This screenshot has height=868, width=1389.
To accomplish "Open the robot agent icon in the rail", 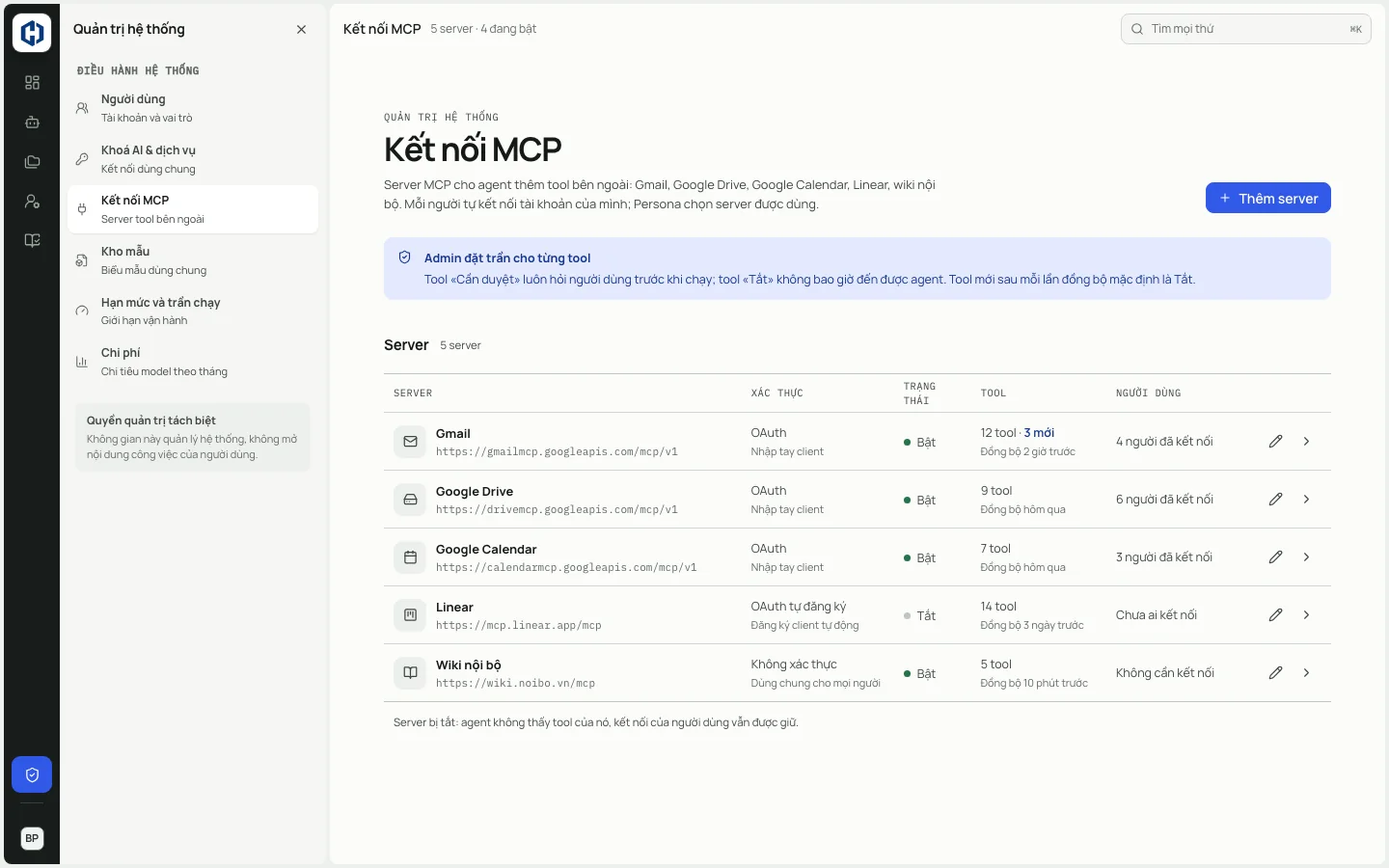I will [x=32, y=122].
